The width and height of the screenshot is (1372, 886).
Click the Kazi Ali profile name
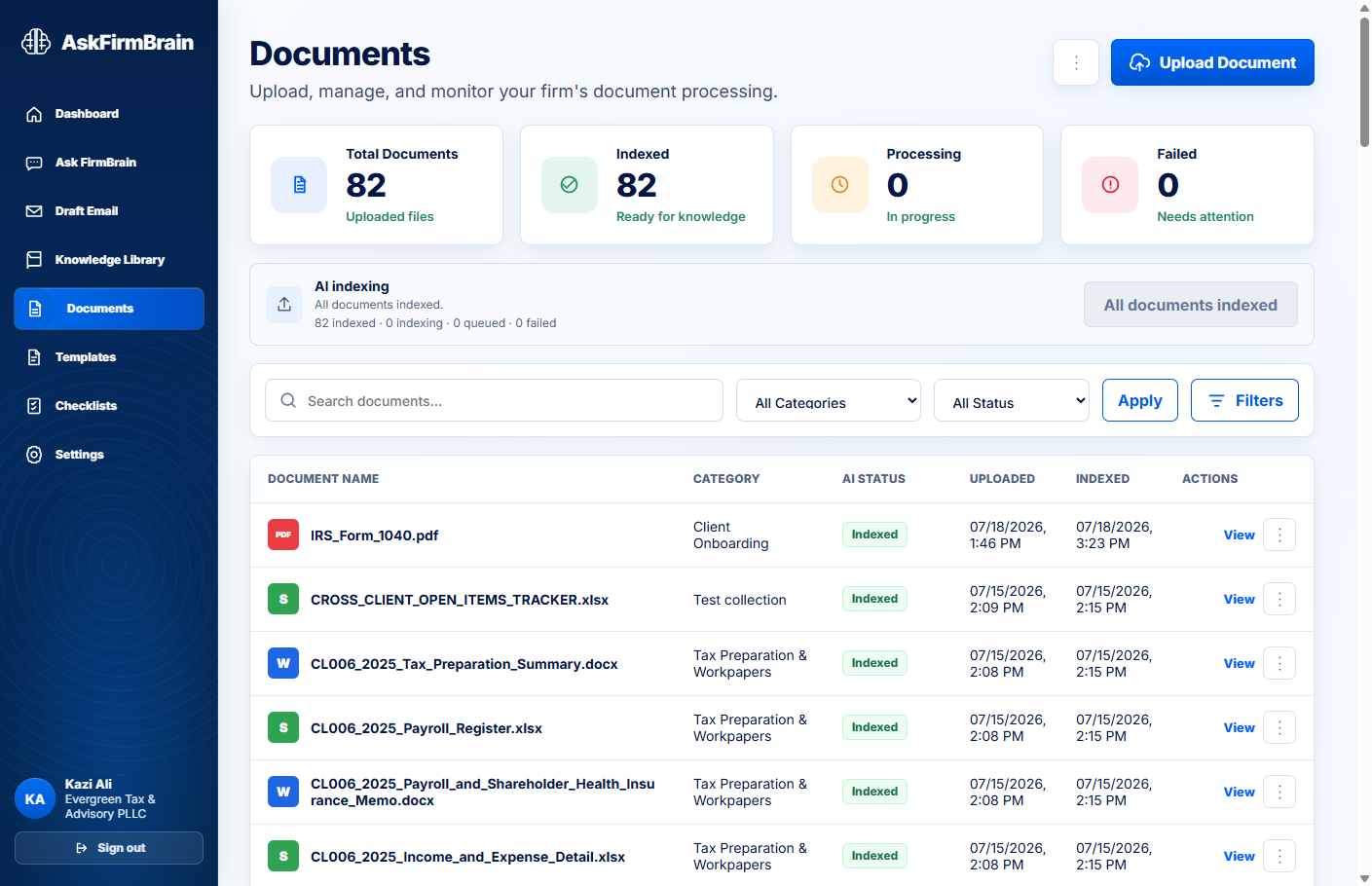click(x=89, y=784)
